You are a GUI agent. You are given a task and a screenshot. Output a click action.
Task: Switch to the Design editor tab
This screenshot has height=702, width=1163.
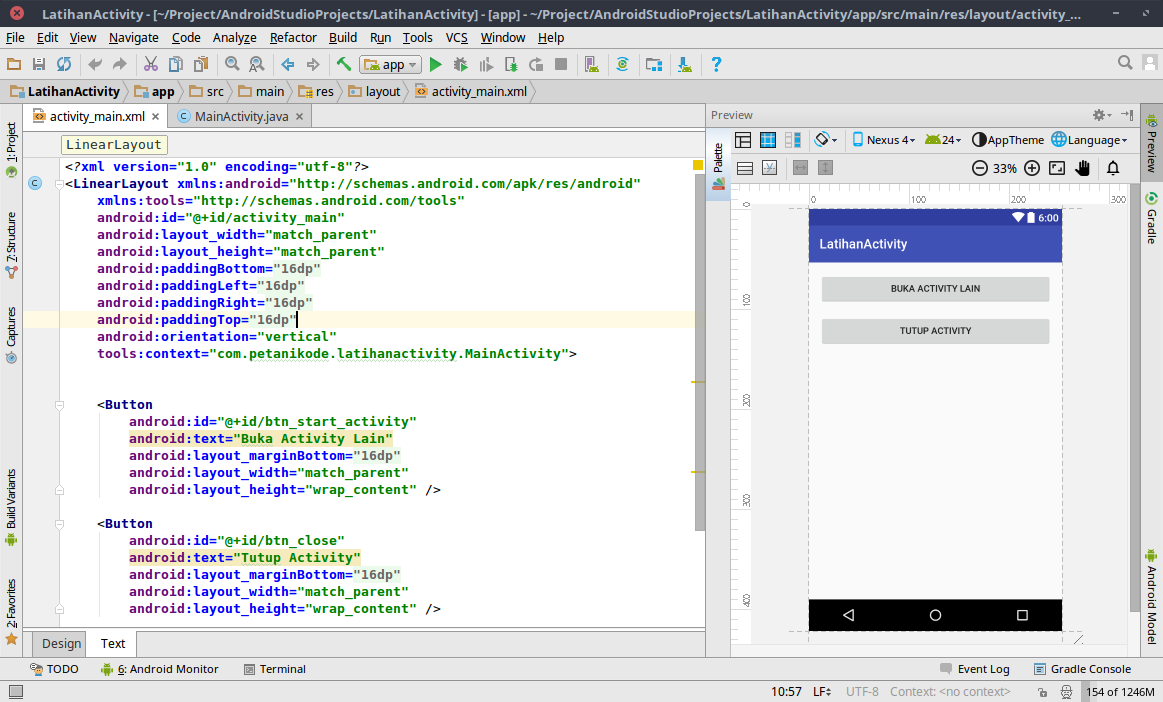61,644
